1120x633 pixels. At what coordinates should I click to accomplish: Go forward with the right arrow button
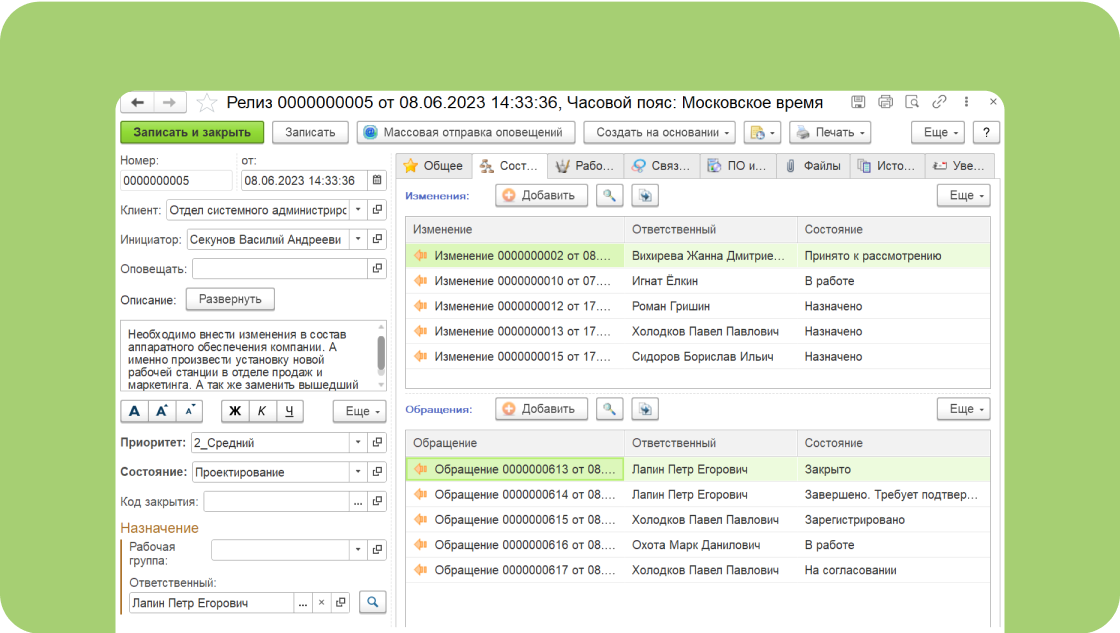click(169, 103)
